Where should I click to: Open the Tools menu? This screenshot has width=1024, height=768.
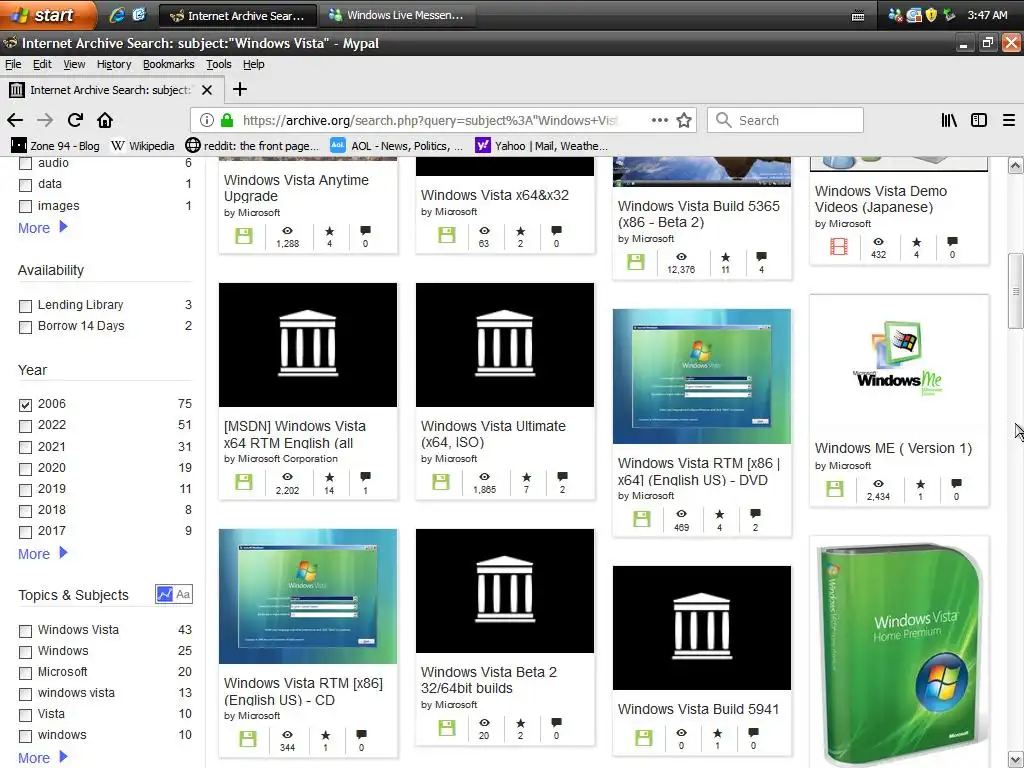[x=219, y=64]
